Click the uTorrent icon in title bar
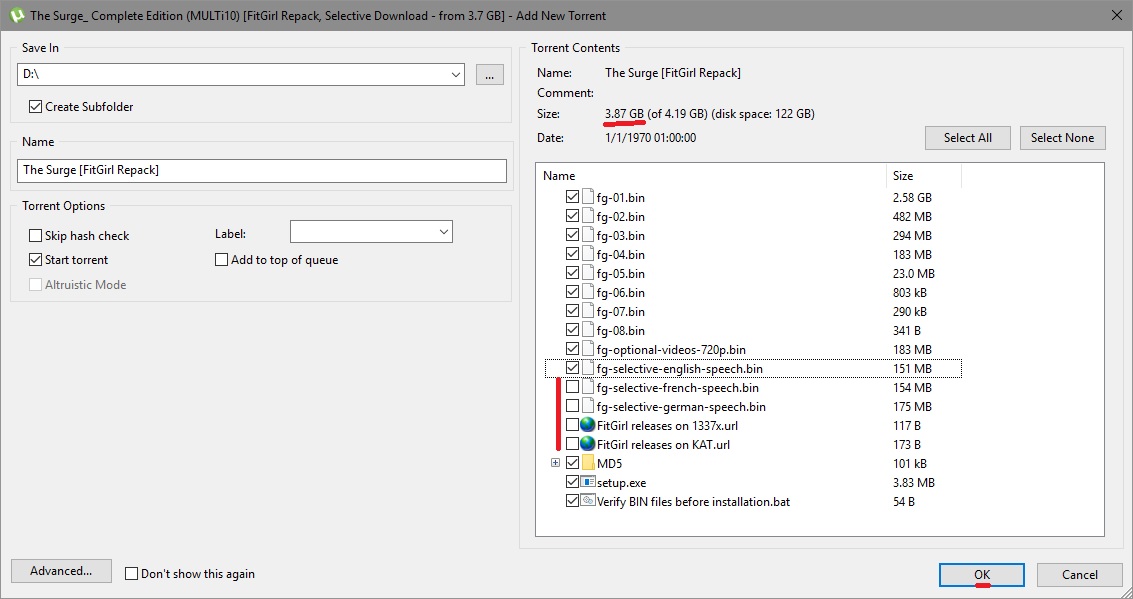This screenshot has height=599, width=1133. (17, 15)
